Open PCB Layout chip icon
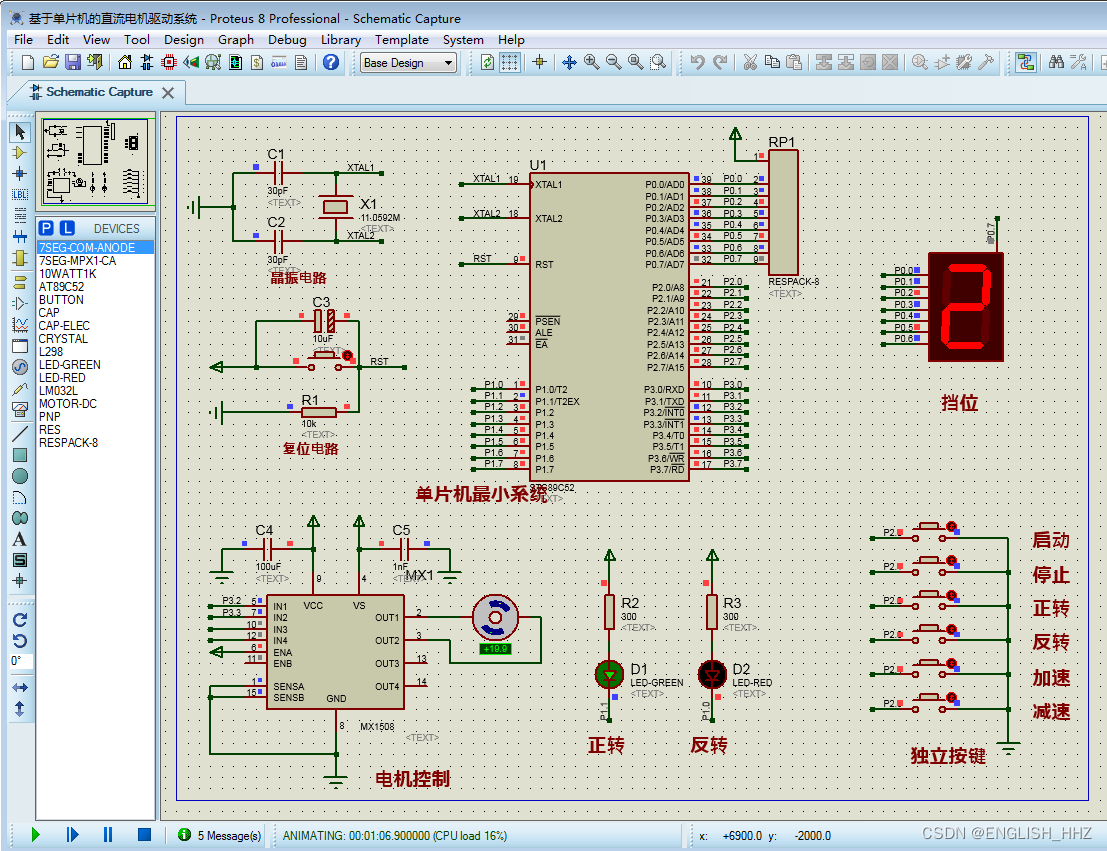The width and height of the screenshot is (1107, 851). point(169,63)
